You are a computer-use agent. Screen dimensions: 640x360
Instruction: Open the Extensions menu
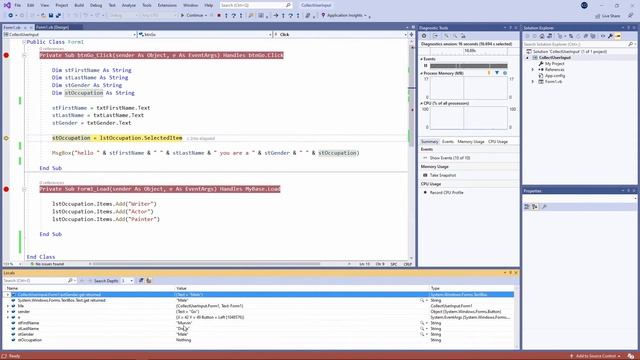[167, 5]
